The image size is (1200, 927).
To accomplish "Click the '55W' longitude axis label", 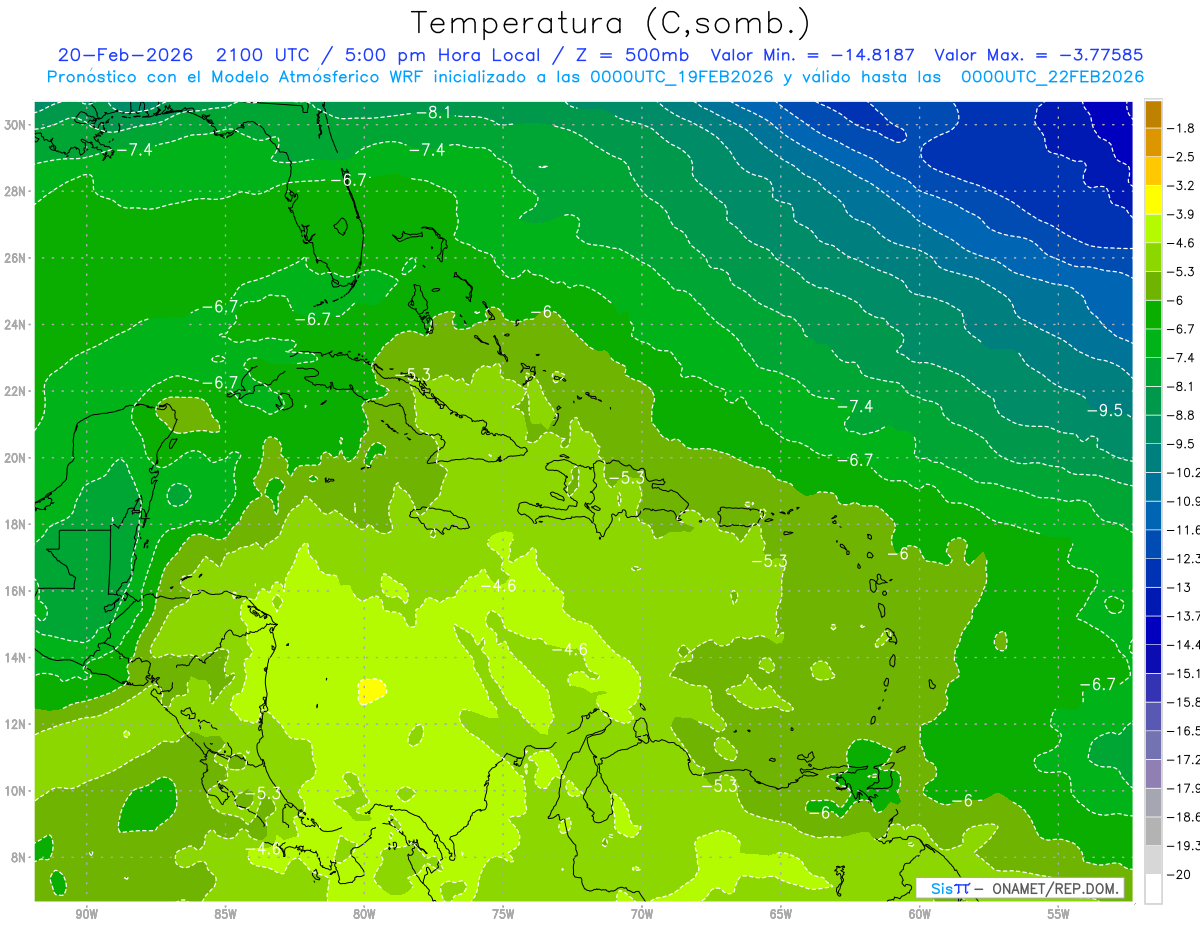I will (x=1058, y=914).
